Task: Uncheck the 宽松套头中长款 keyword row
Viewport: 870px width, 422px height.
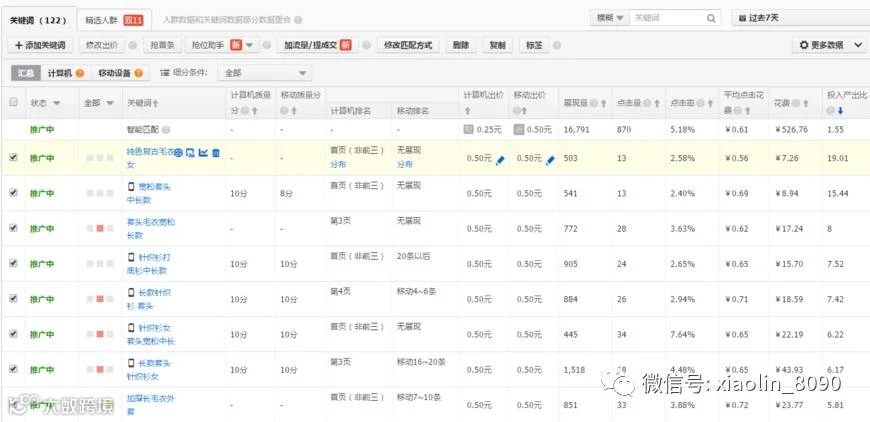Action: coord(14,192)
